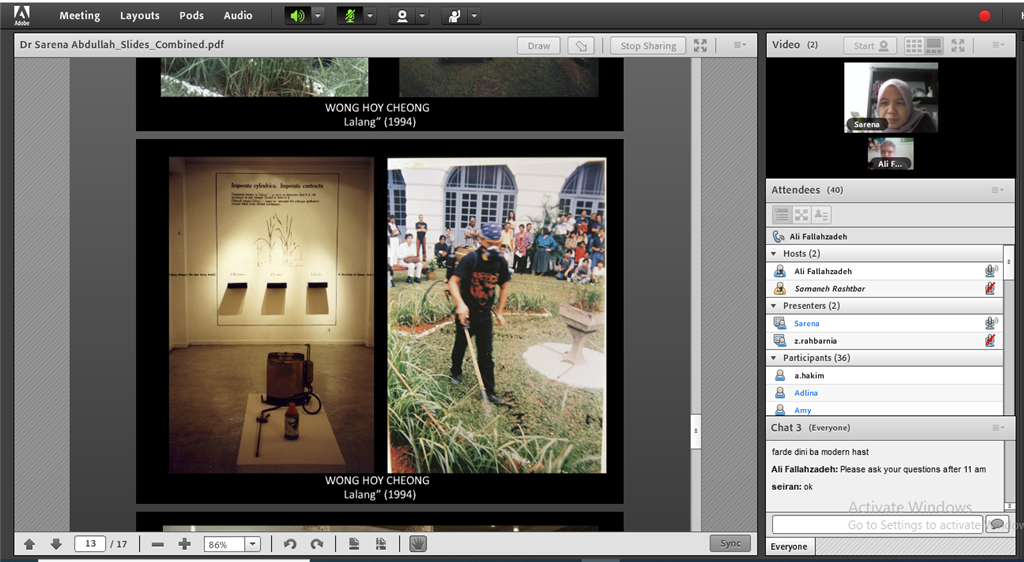1024x562 pixels.
Task: Toggle the Sync button
Action: [x=730, y=544]
